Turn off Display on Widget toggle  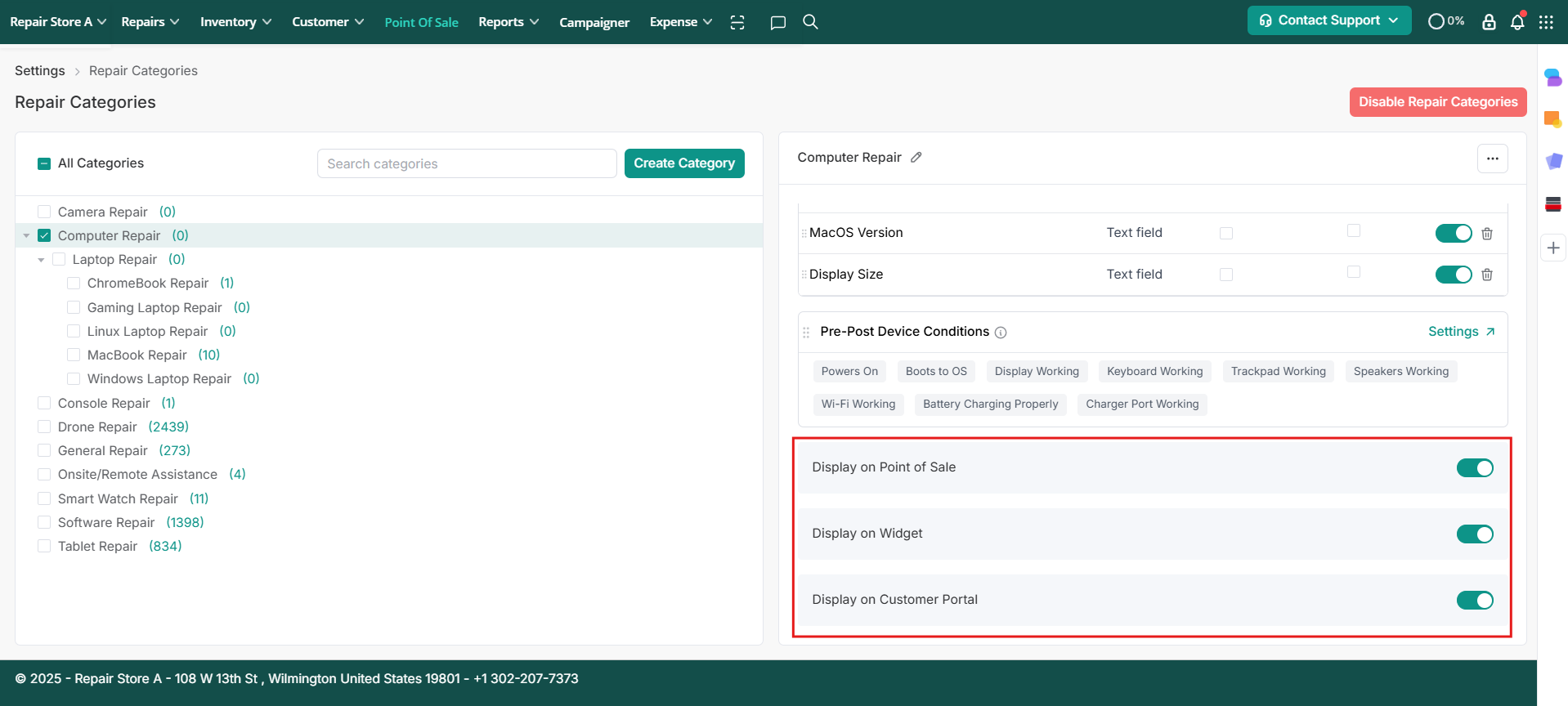tap(1475, 534)
